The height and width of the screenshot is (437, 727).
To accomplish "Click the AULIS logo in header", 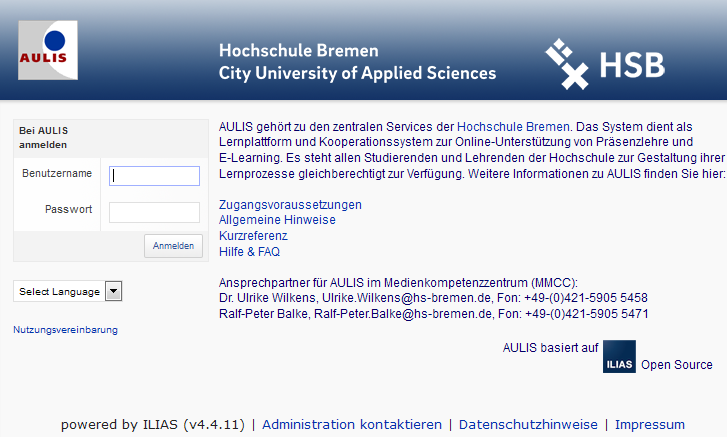I will click(47, 50).
